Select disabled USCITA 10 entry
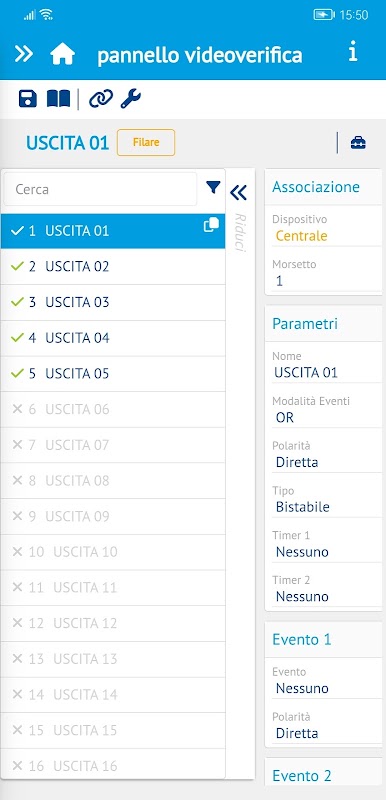Viewport: 386px width, 800px height. coord(113,552)
